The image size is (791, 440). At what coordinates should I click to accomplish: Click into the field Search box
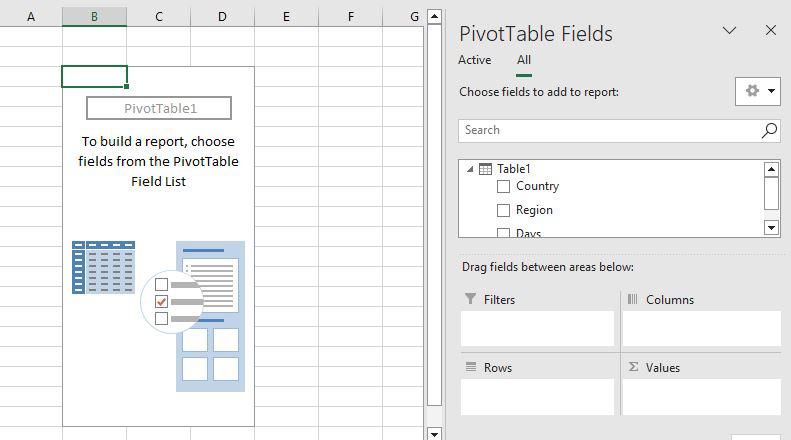click(610, 130)
